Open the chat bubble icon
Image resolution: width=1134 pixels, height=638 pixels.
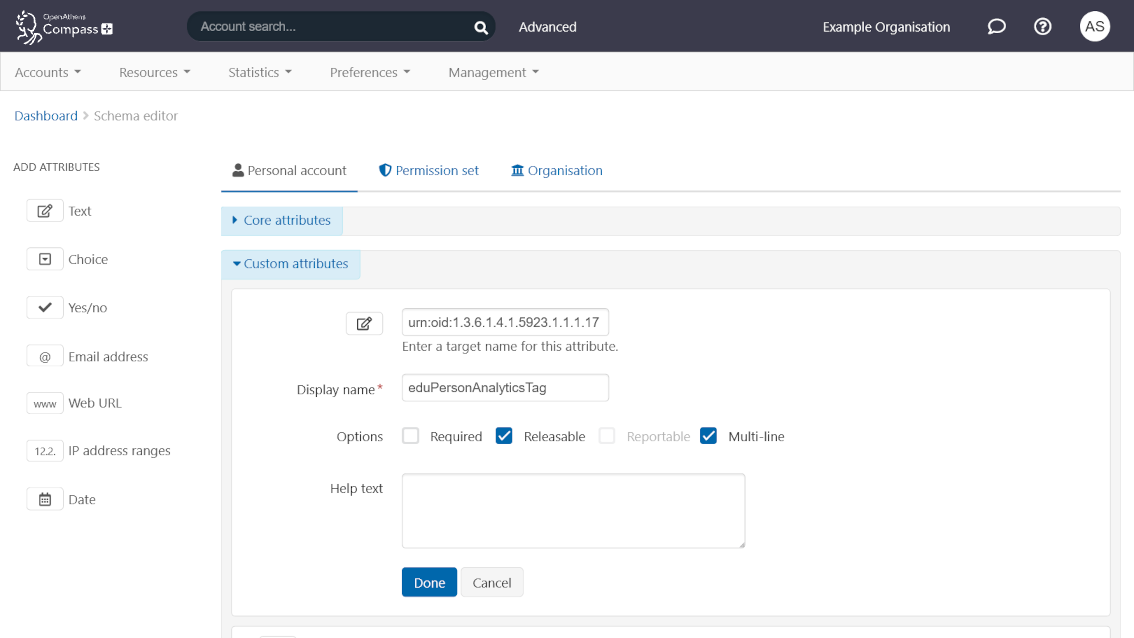click(996, 26)
